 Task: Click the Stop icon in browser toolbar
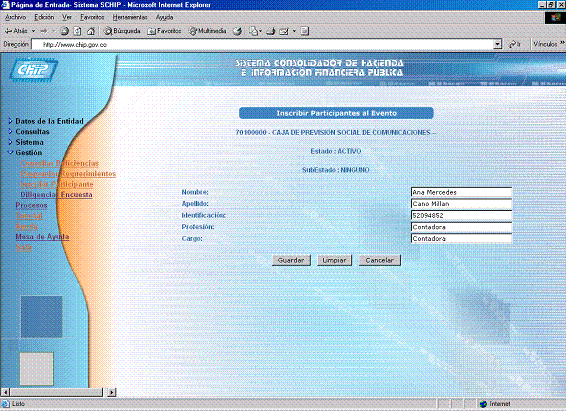pos(65,31)
